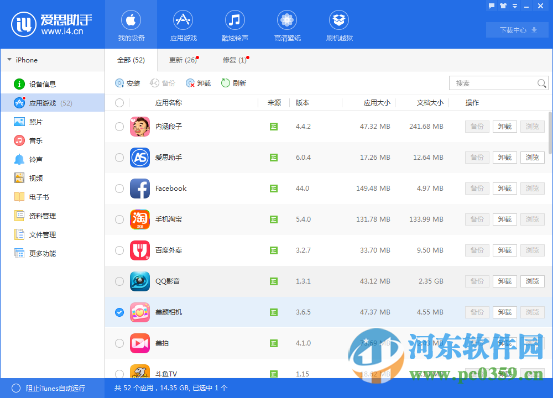Image resolution: width=553 pixels, height=399 pixels.
Task: Click the Facebook app name text
Action: 171,188
